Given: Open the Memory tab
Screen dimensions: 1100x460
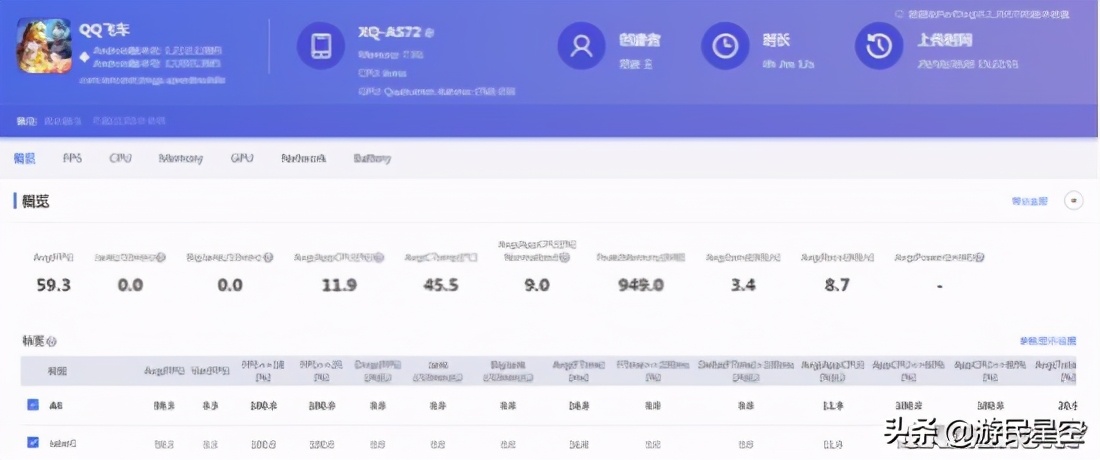Looking at the screenshot, I should pyautogui.click(x=181, y=158).
